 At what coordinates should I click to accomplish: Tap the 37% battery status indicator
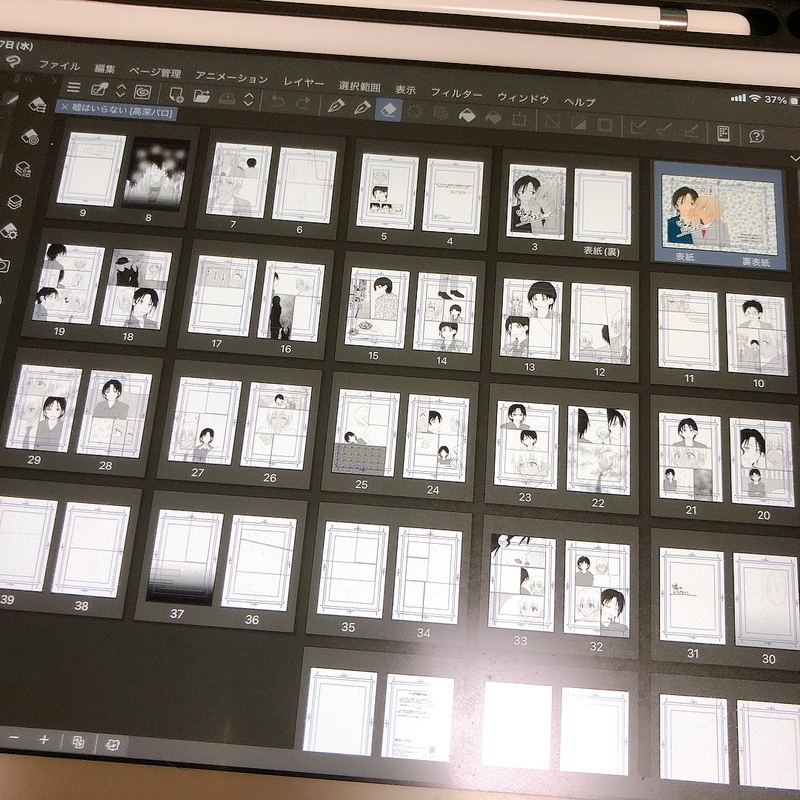(776, 99)
